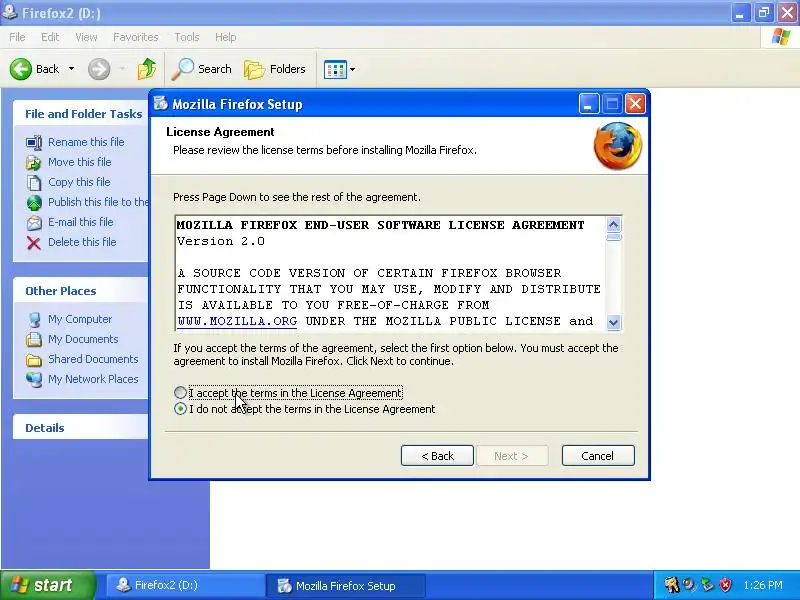Open the Help menu
800x600 pixels.
coord(226,37)
